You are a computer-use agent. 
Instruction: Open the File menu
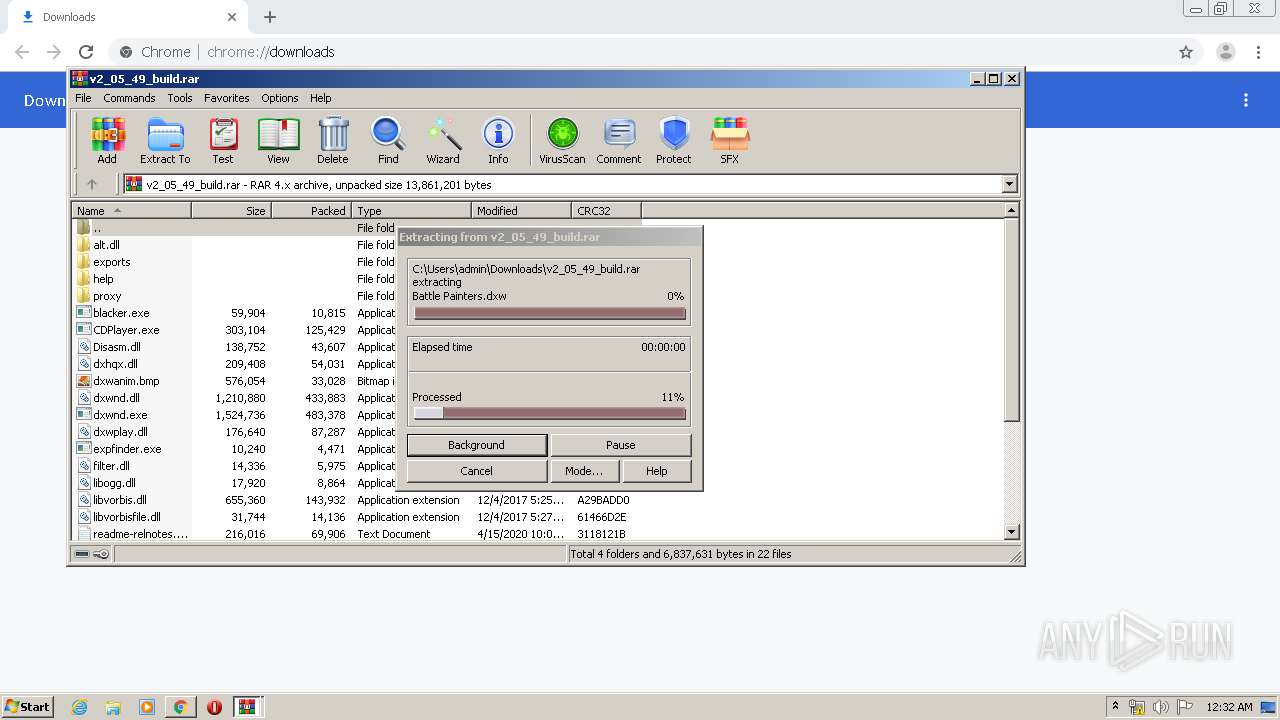click(83, 98)
